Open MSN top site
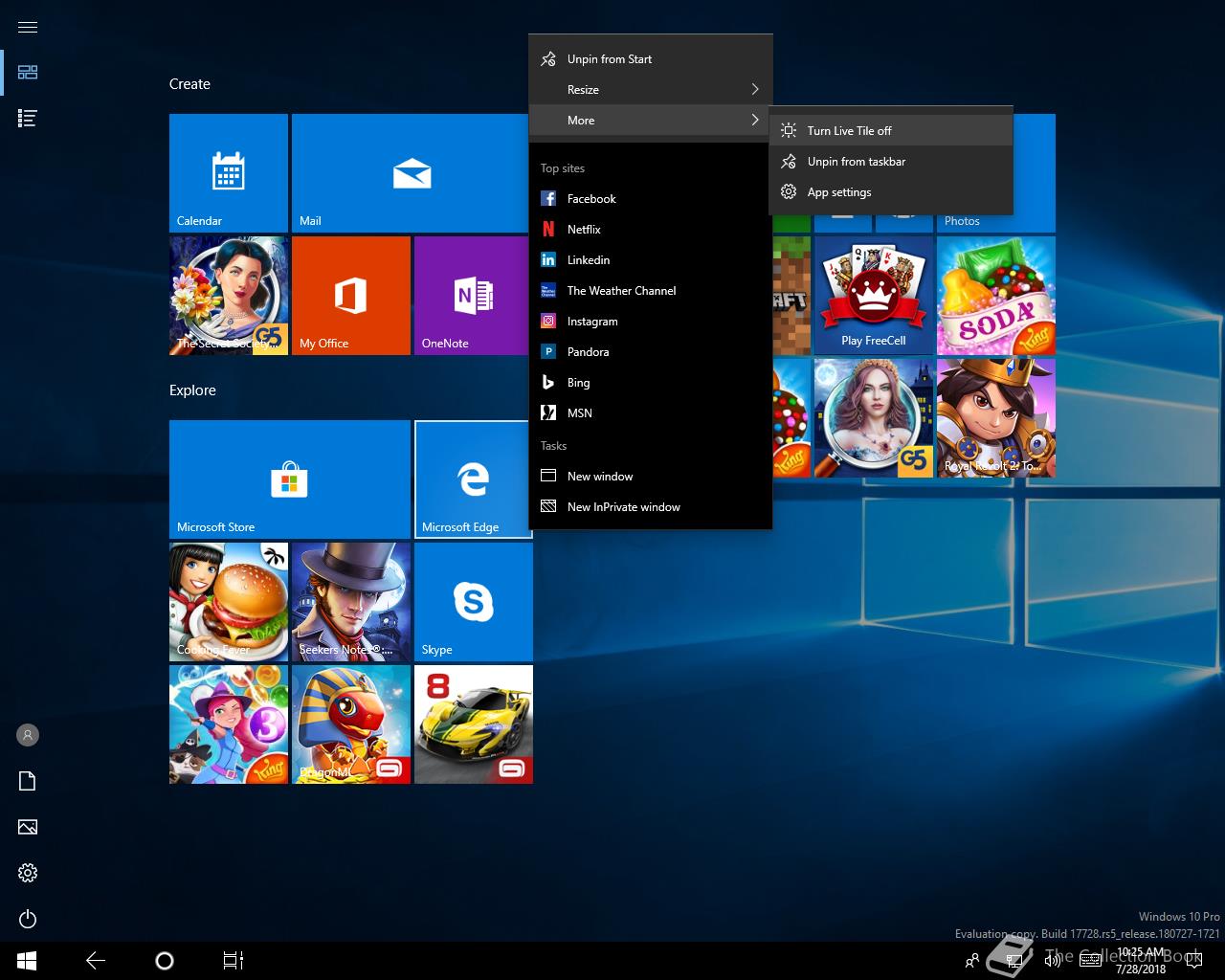The width and height of the screenshot is (1225, 980). [651, 413]
